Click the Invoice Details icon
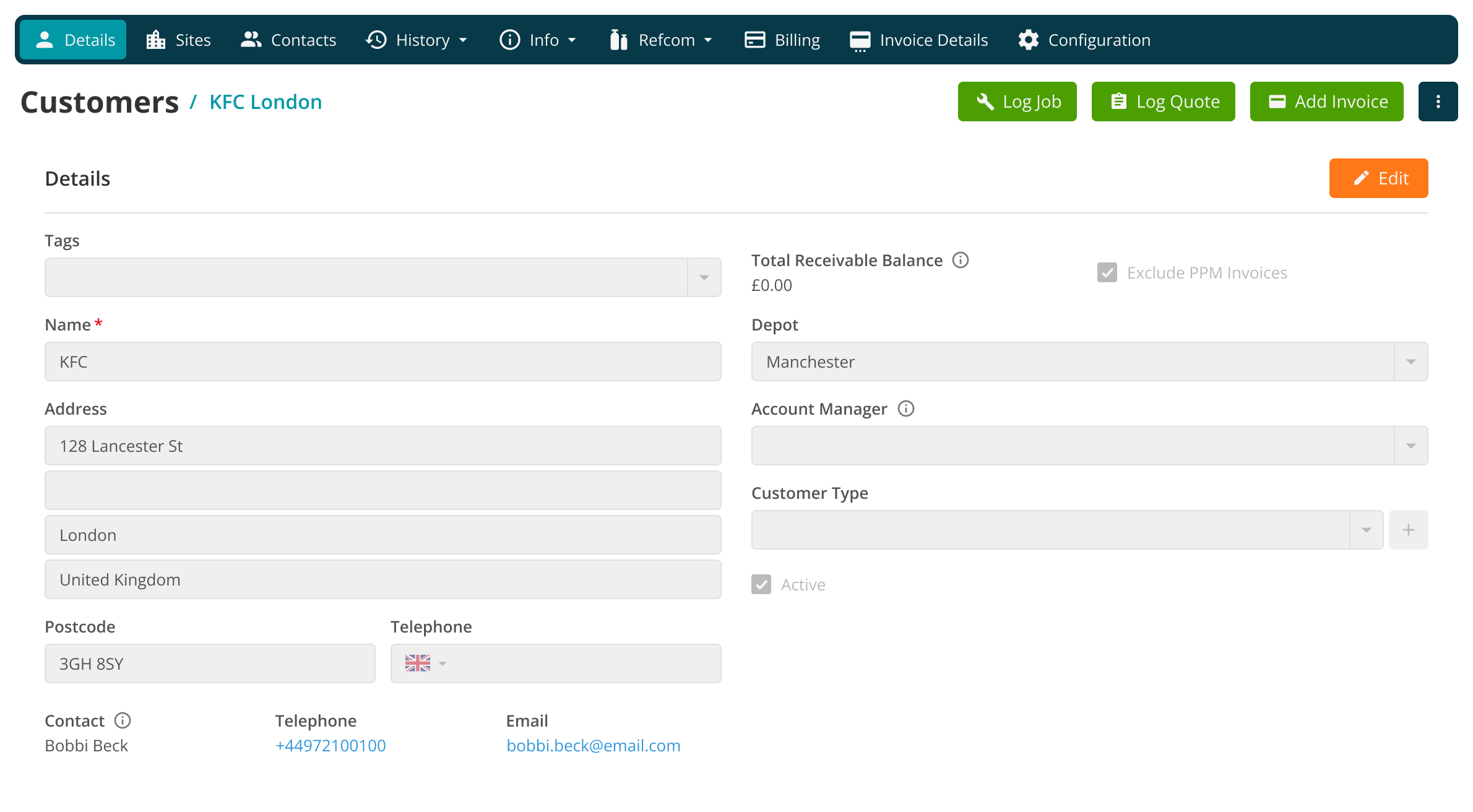This screenshot has width=1473, height=812. [x=860, y=41]
